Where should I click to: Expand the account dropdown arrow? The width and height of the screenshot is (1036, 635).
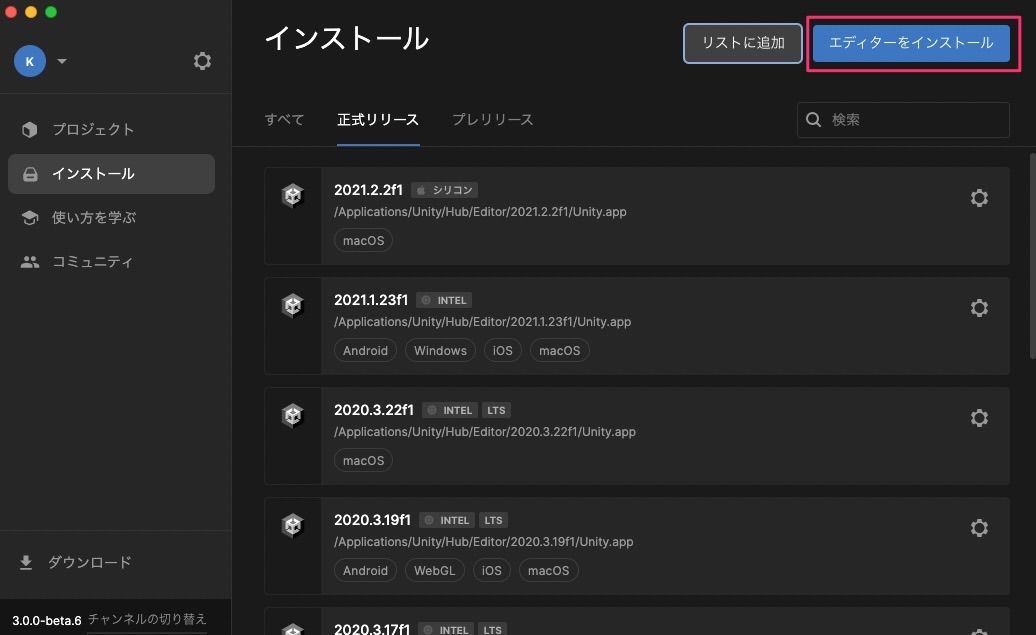(x=61, y=61)
